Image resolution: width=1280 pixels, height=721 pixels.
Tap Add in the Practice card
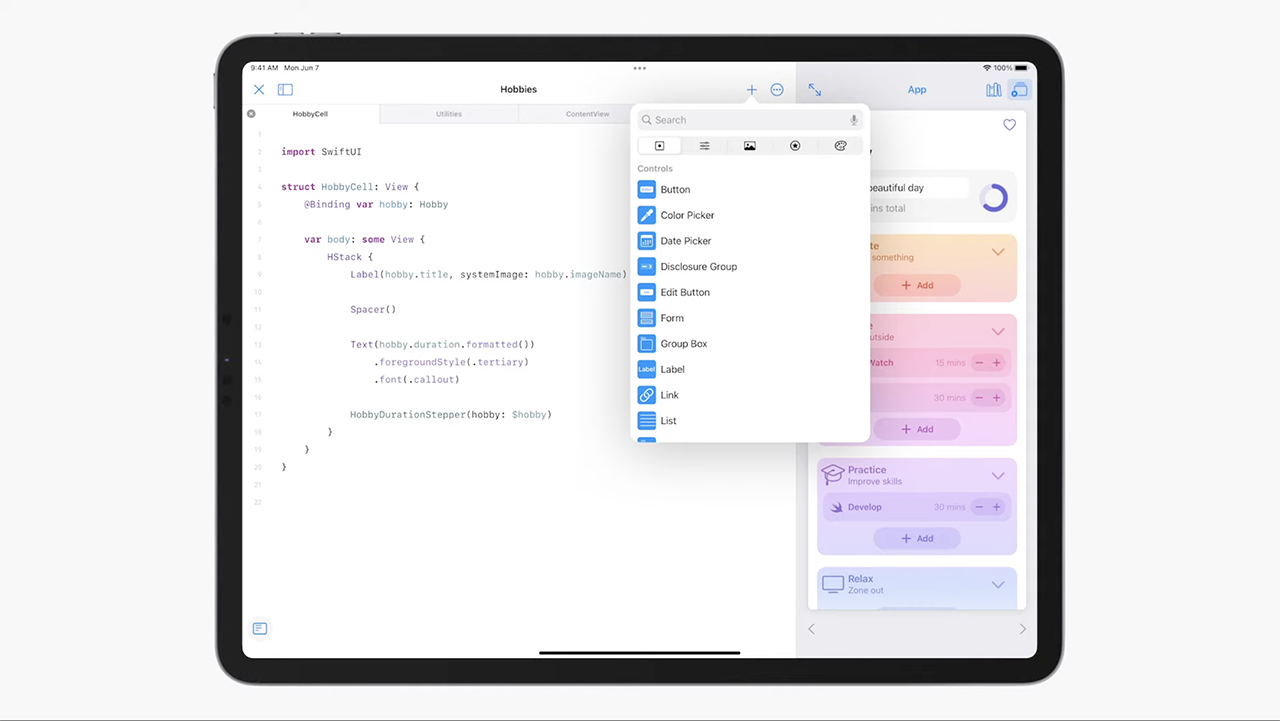pos(917,538)
